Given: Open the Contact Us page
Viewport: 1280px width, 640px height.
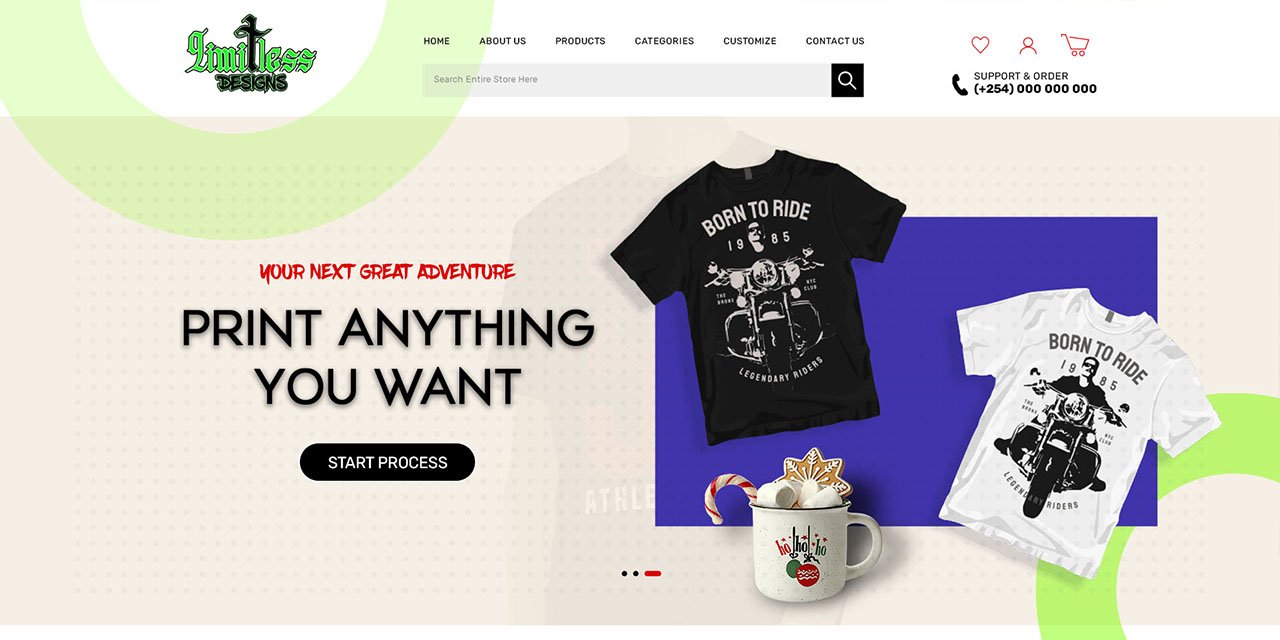Looking at the screenshot, I should point(835,41).
